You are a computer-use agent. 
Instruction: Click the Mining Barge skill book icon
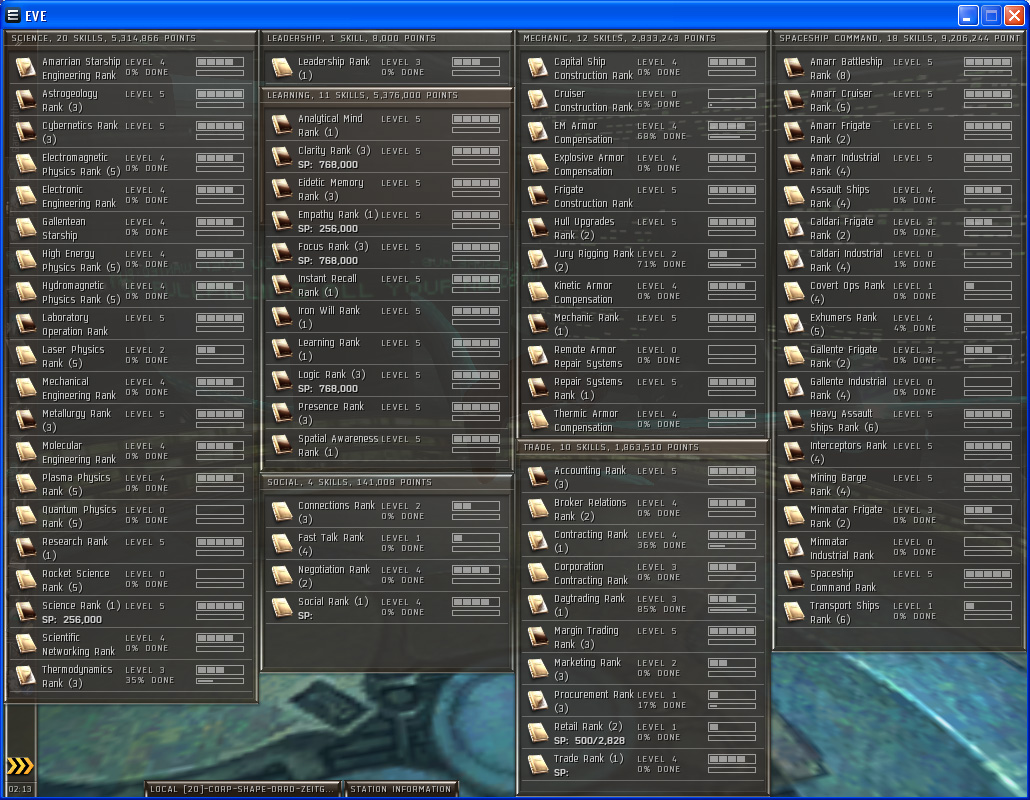(794, 483)
